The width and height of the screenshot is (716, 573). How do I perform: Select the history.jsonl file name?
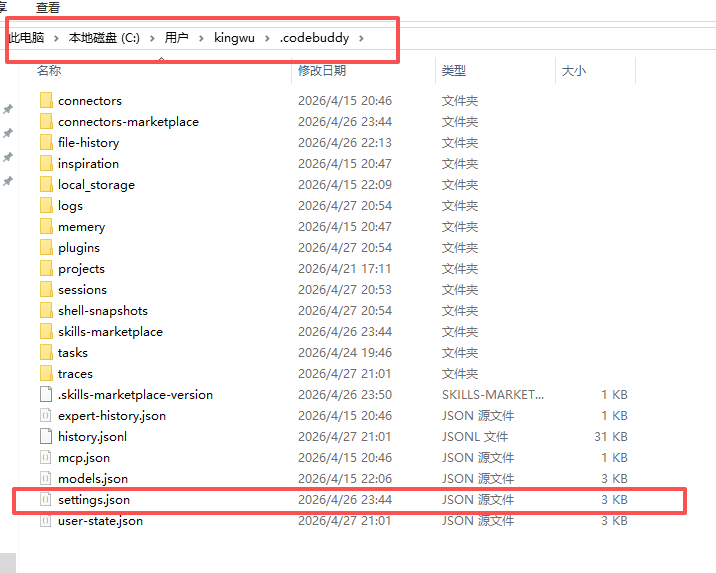[x=92, y=436]
